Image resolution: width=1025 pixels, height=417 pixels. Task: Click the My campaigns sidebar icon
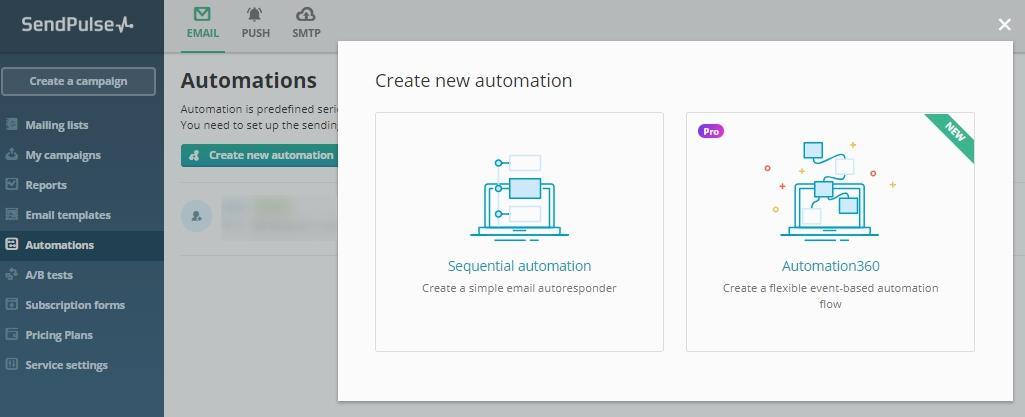(x=12, y=154)
